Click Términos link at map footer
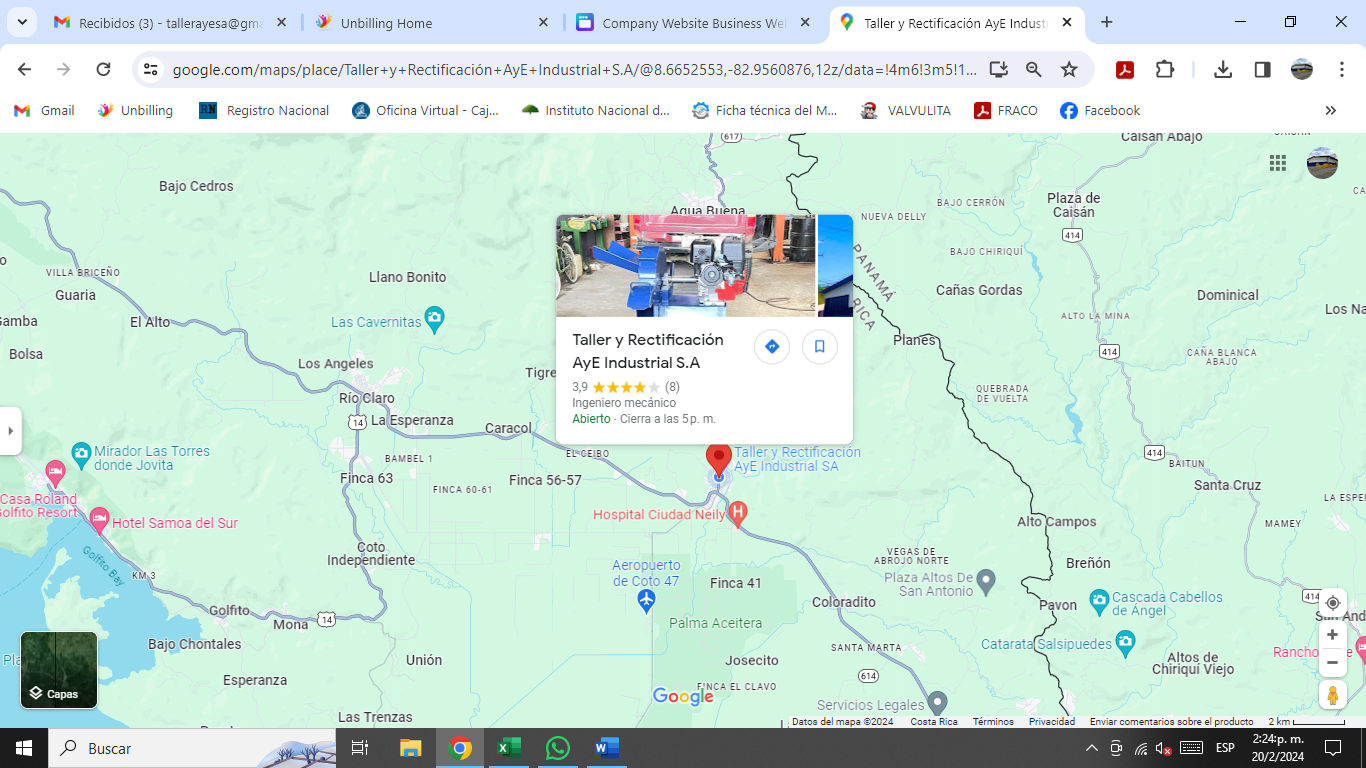 pos(993,721)
